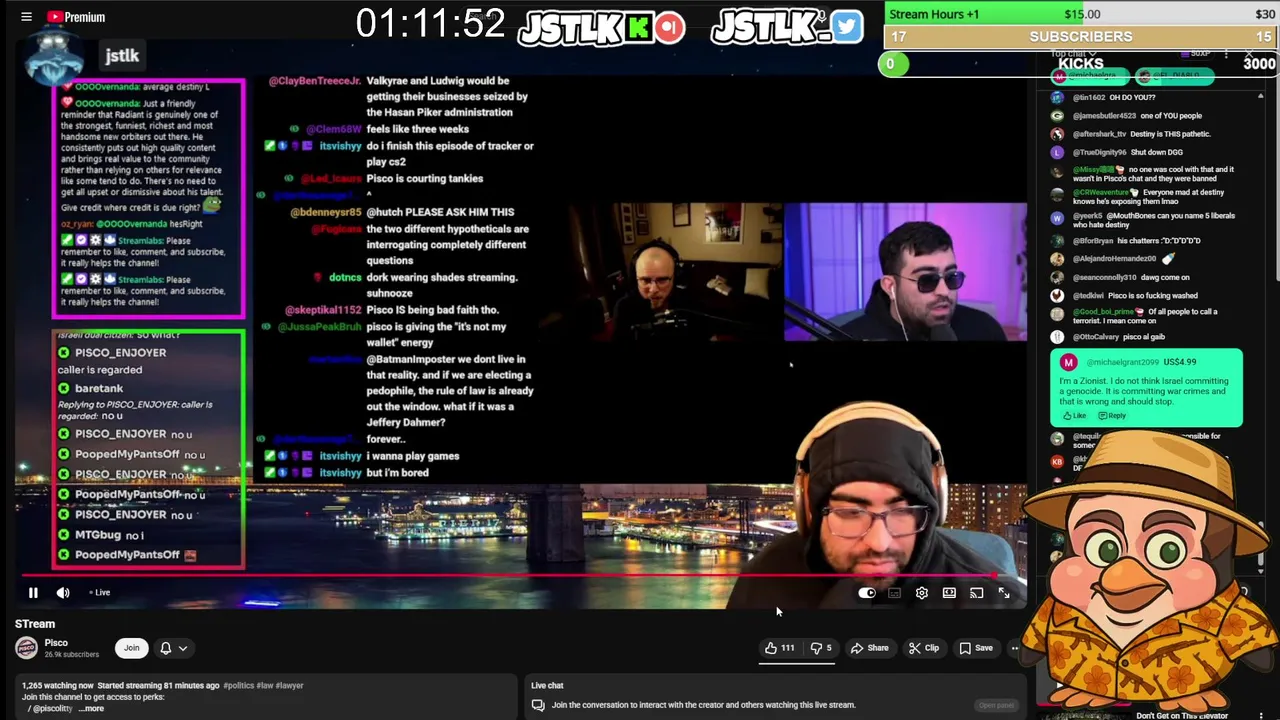The image size is (1280, 720).
Task: Open the Pisco channel name link
Action: point(56,643)
